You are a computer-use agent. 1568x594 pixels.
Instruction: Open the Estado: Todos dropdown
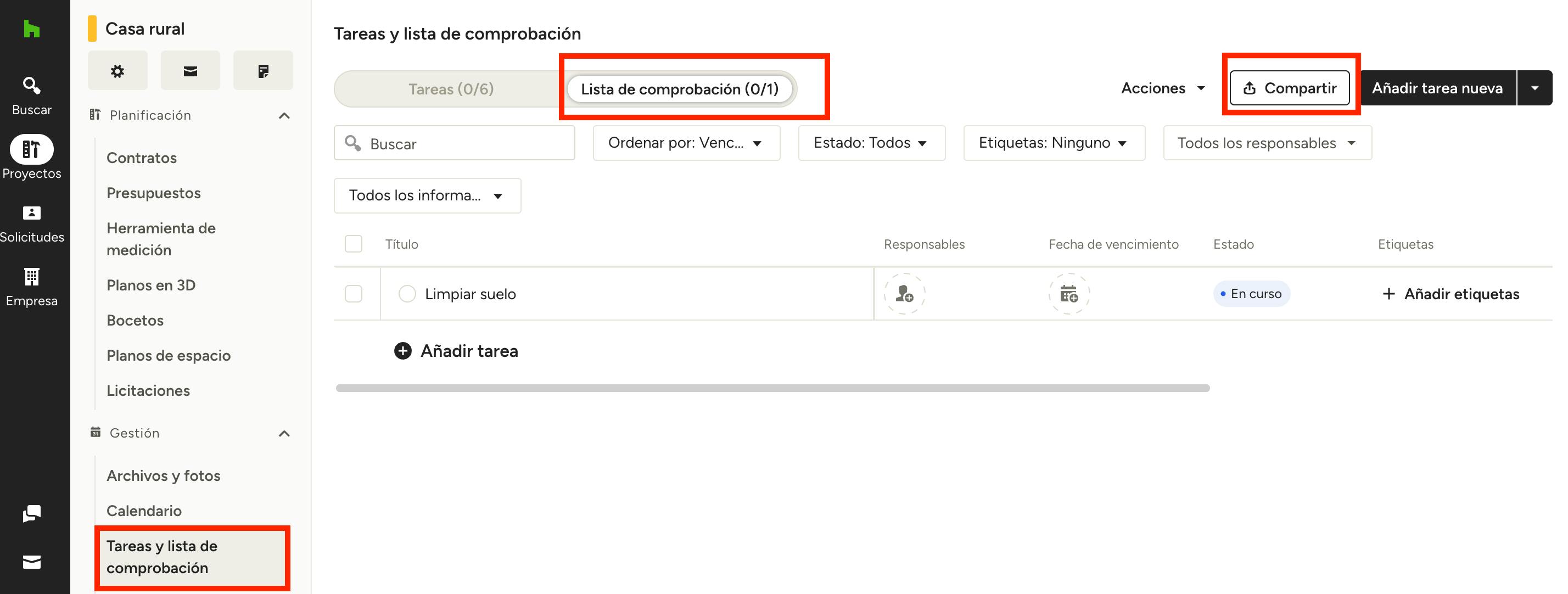[x=871, y=143]
